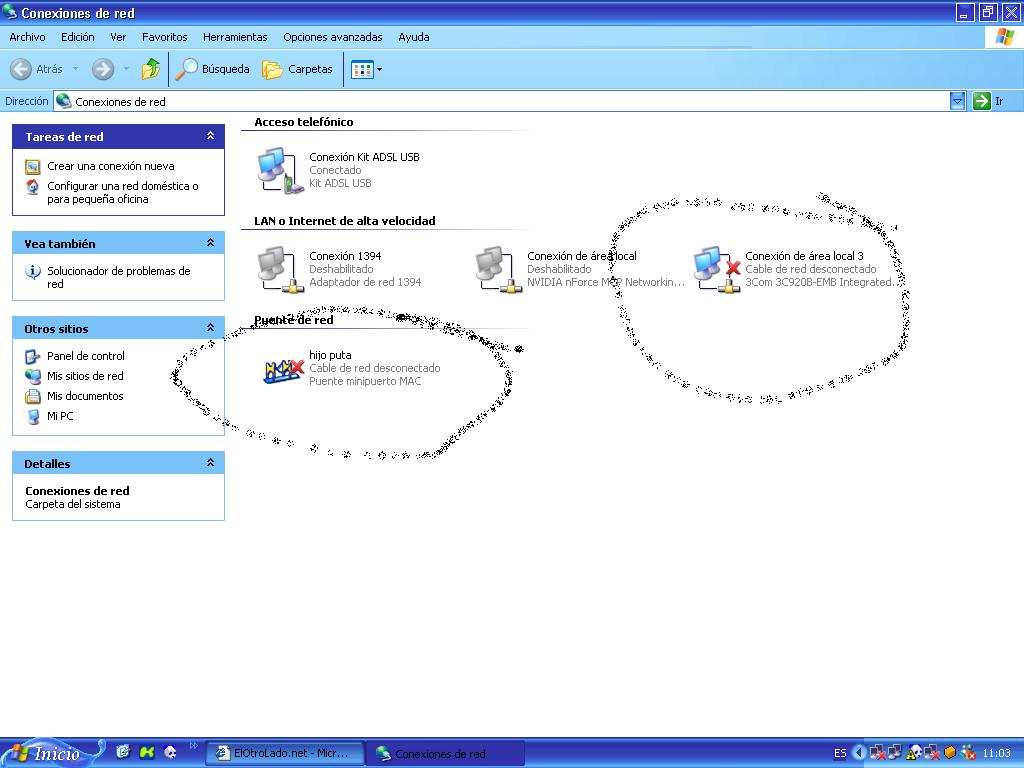
Task: Click Crear una conexión nueva link
Action: pos(110,166)
